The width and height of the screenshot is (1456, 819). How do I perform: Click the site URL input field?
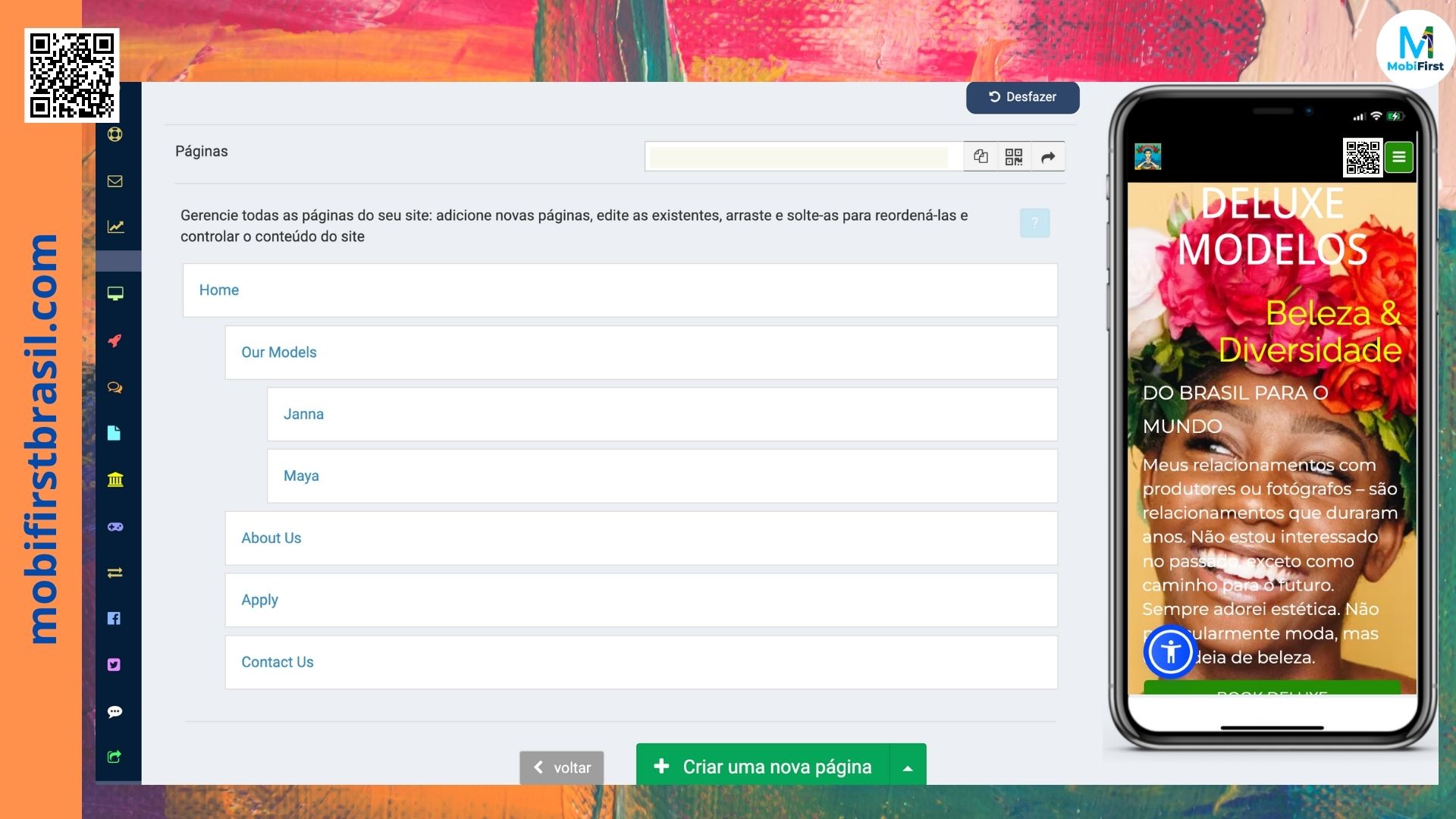(799, 157)
